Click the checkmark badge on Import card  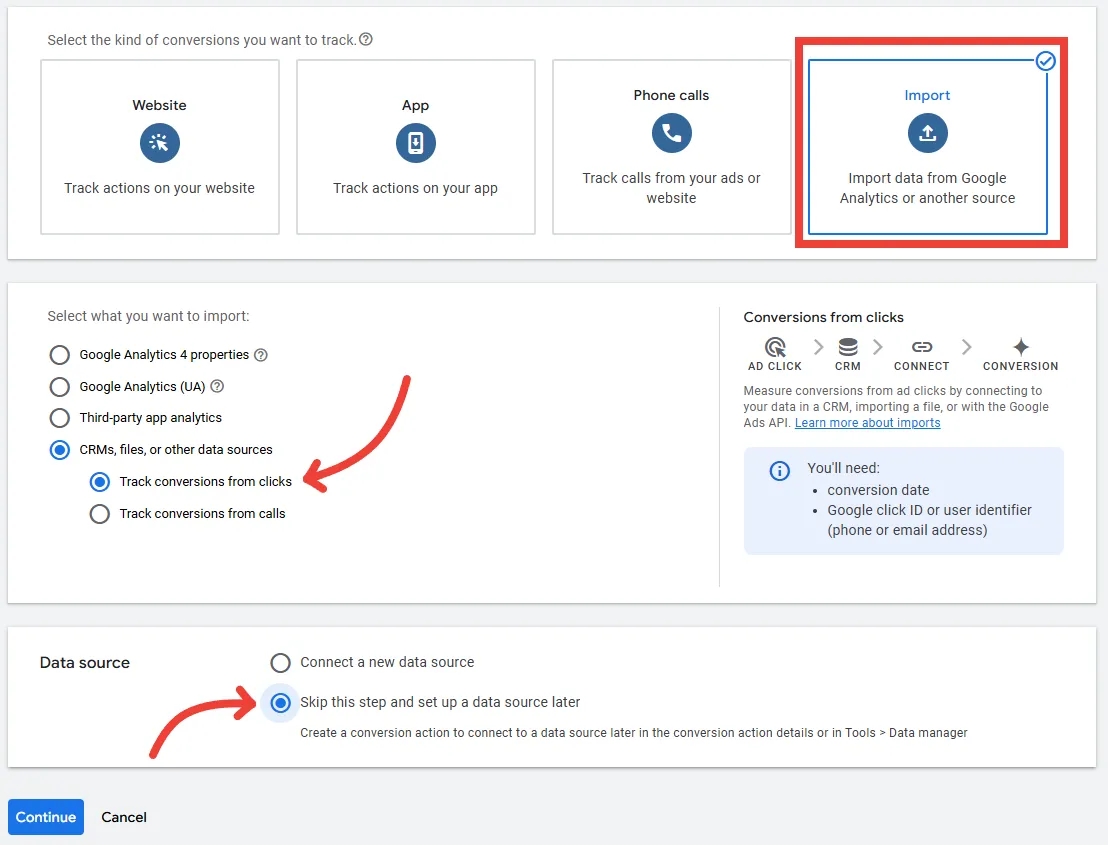(x=1046, y=61)
